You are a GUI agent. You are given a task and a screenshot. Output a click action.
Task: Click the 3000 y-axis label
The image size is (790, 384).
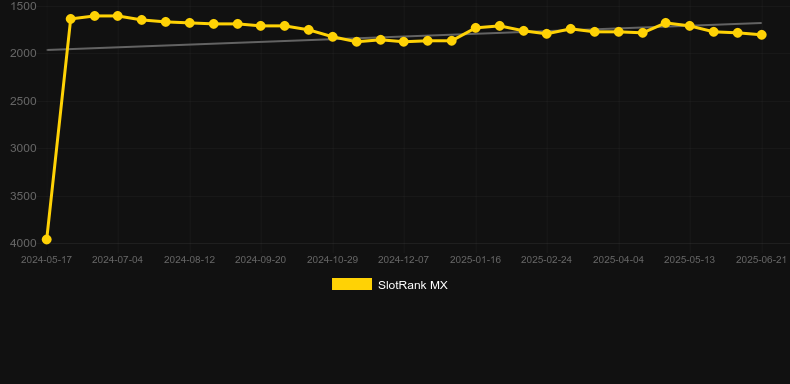[x=23, y=148]
